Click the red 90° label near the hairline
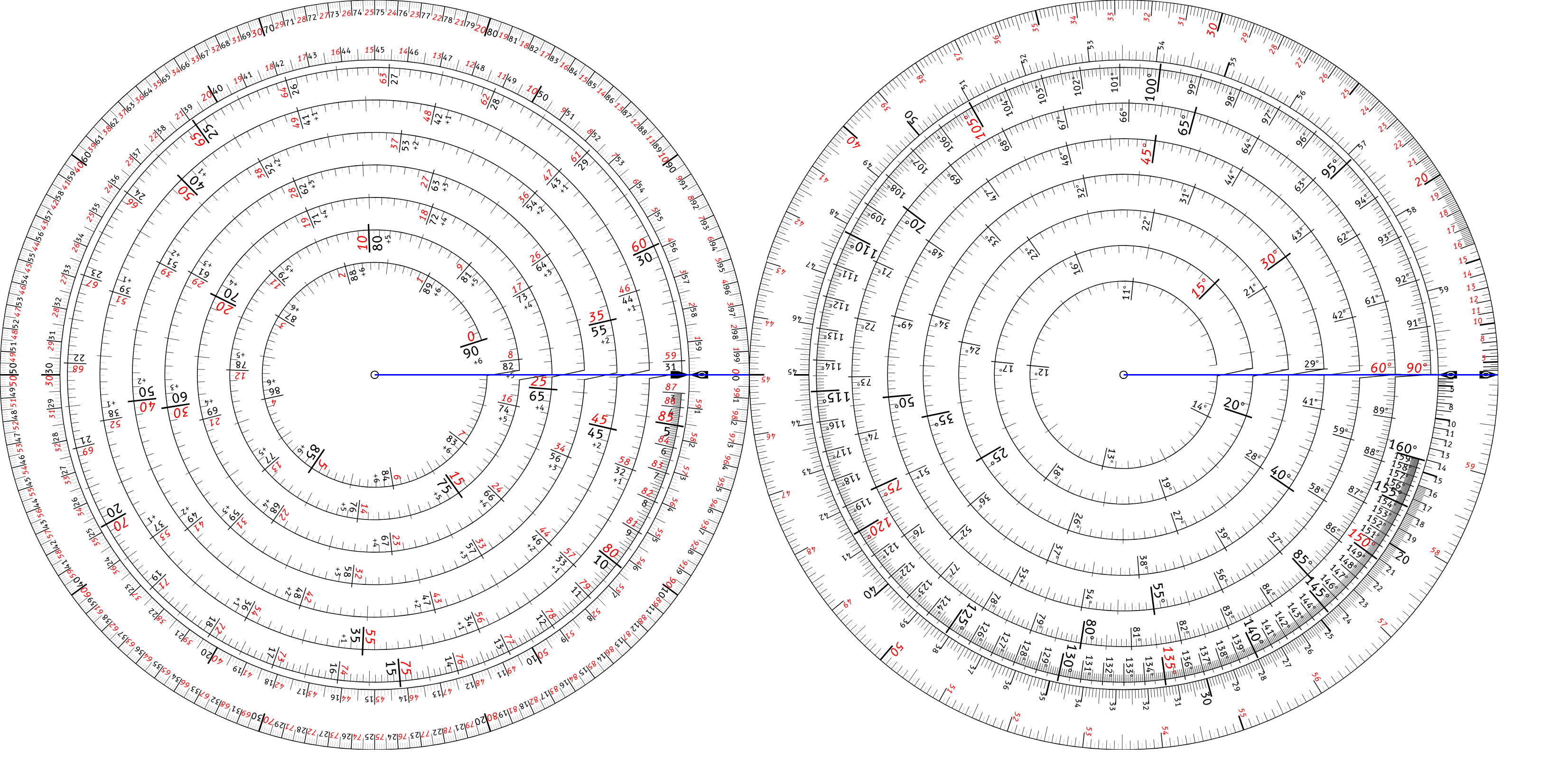1568x762 pixels. [x=1417, y=368]
